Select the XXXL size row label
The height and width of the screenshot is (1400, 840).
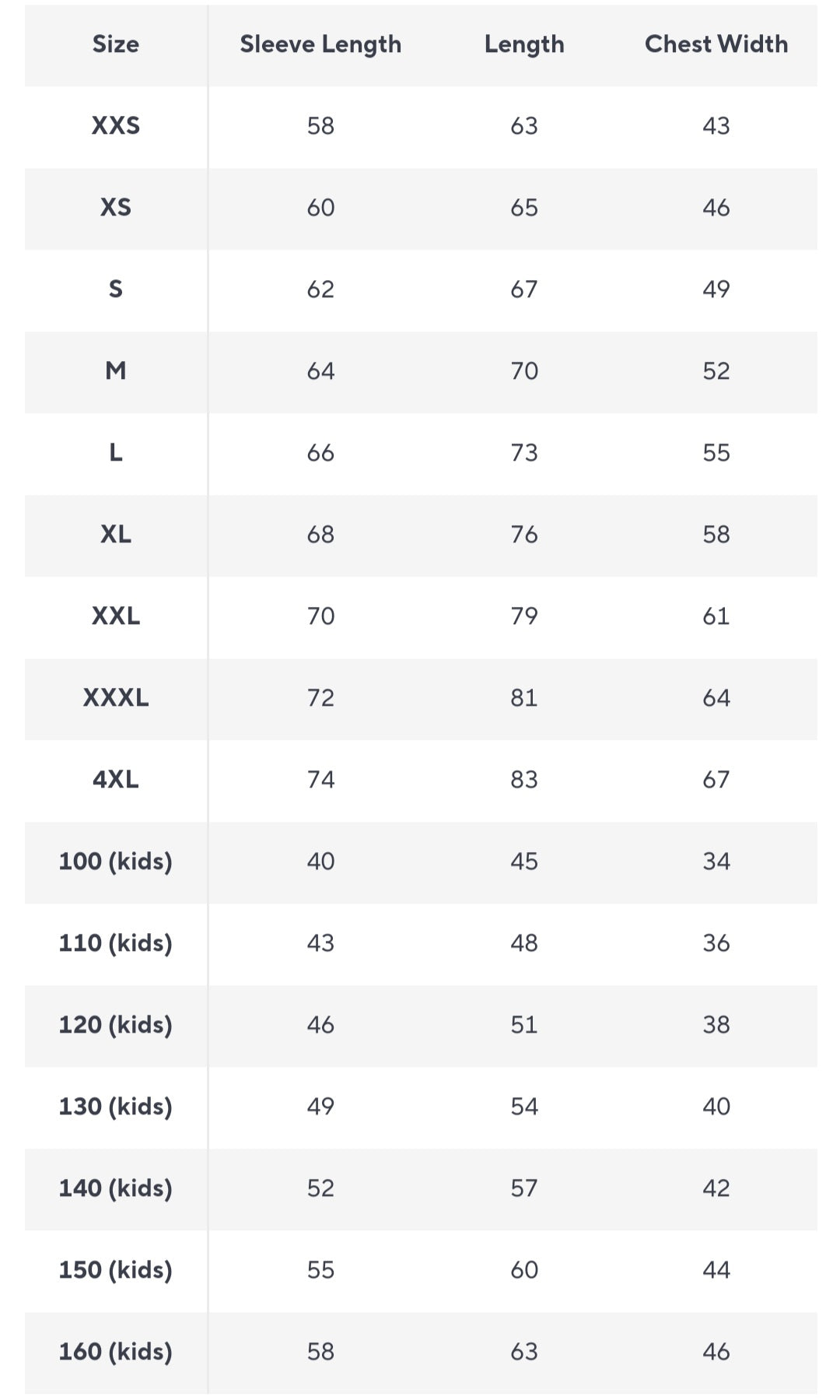116,698
